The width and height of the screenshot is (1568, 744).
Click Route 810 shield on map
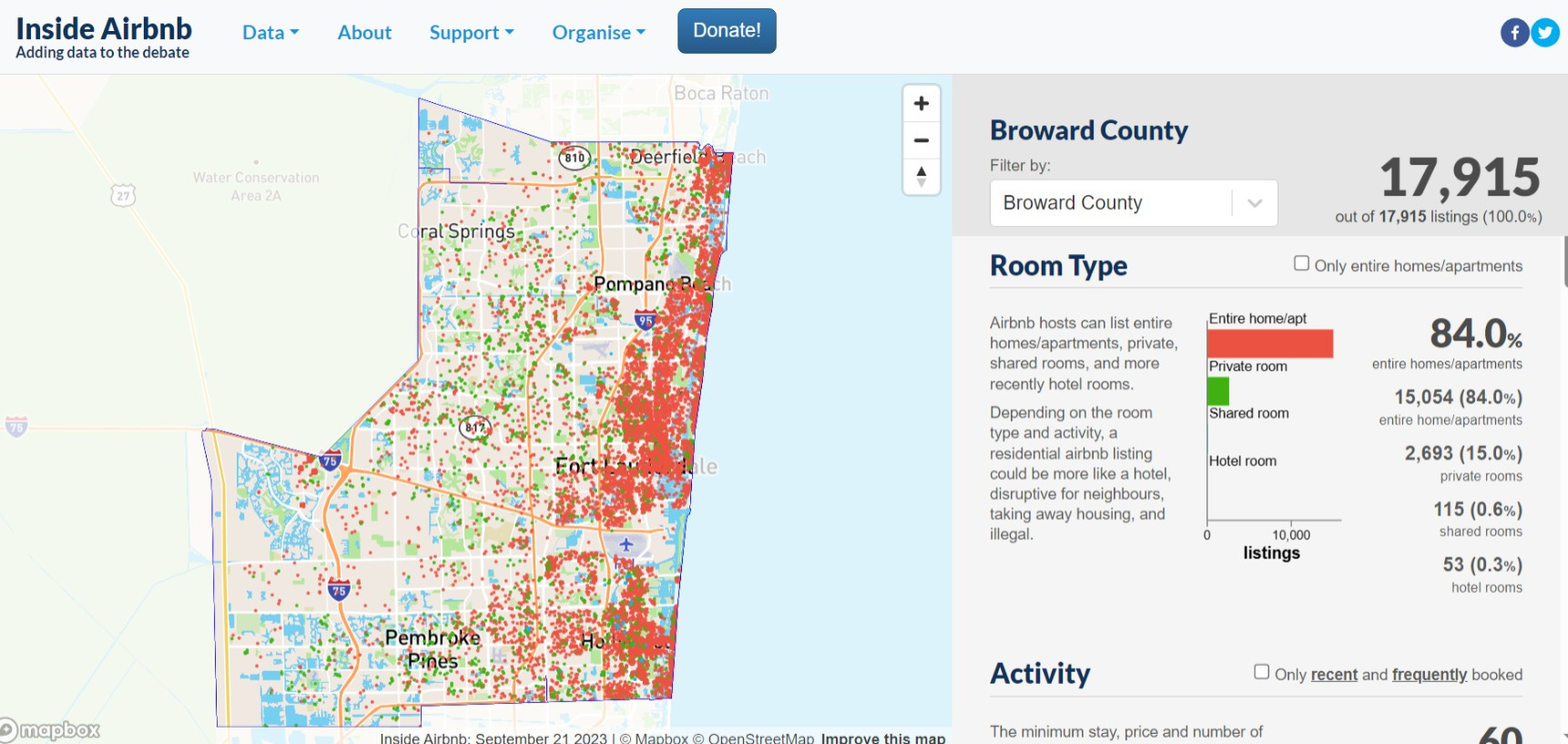pyautogui.click(x=574, y=158)
